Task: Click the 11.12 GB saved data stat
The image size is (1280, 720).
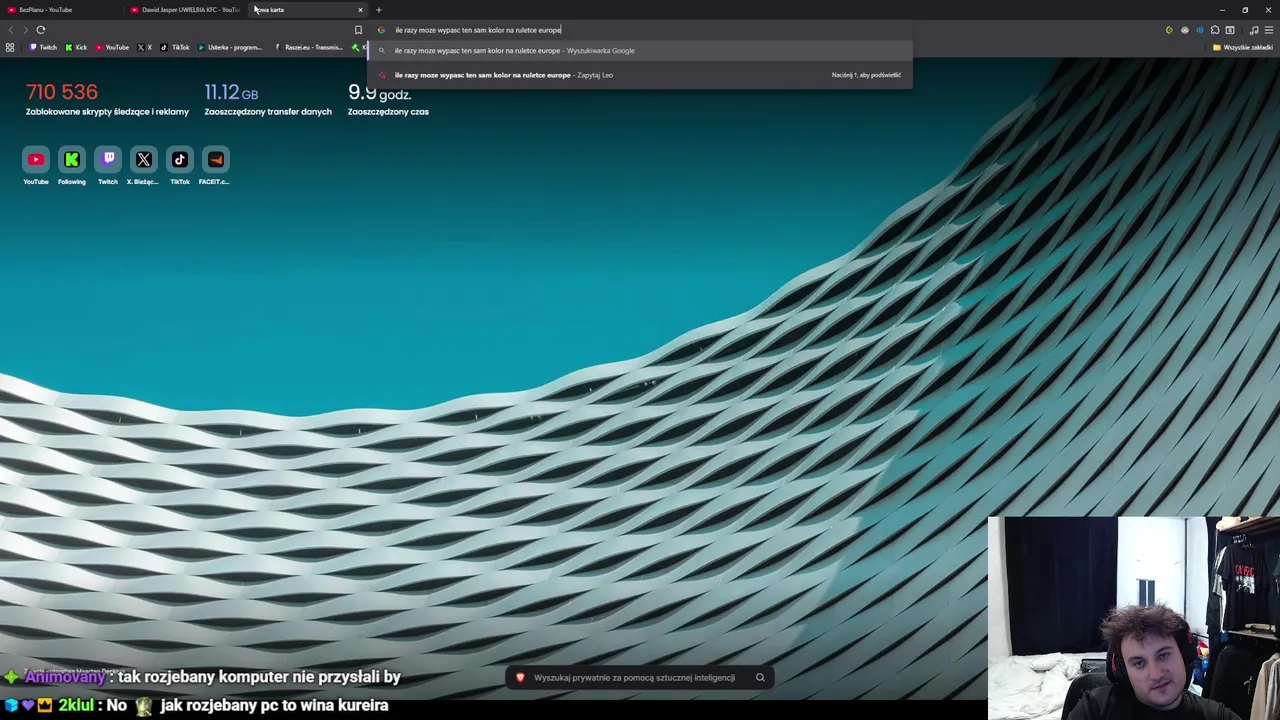Action: [268, 100]
